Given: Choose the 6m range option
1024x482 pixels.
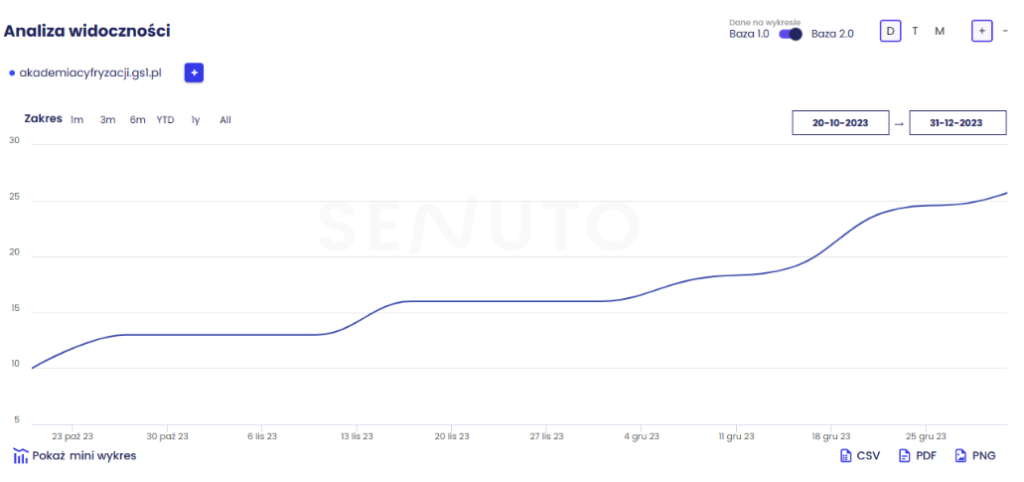Looking at the screenshot, I should [x=137, y=120].
